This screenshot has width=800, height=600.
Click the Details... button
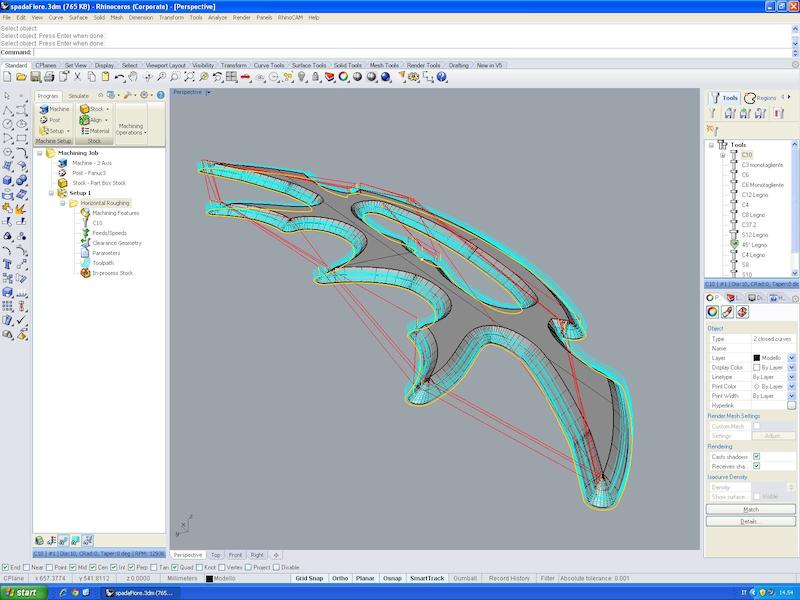pos(751,521)
